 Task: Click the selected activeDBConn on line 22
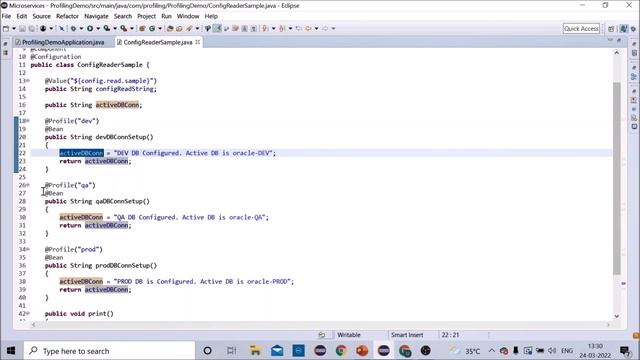(x=81, y=153)
